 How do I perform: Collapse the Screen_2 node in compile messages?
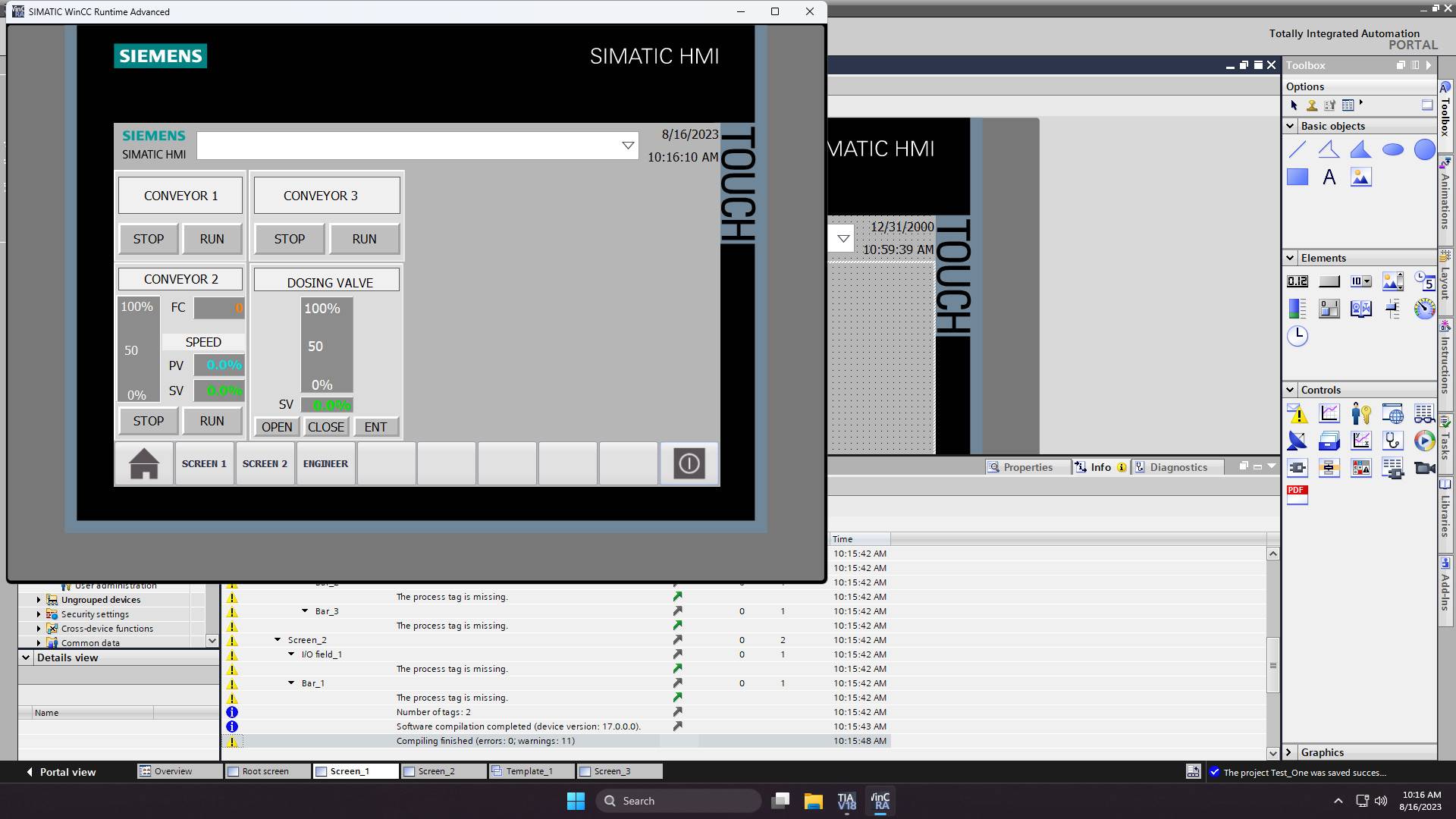278,640
